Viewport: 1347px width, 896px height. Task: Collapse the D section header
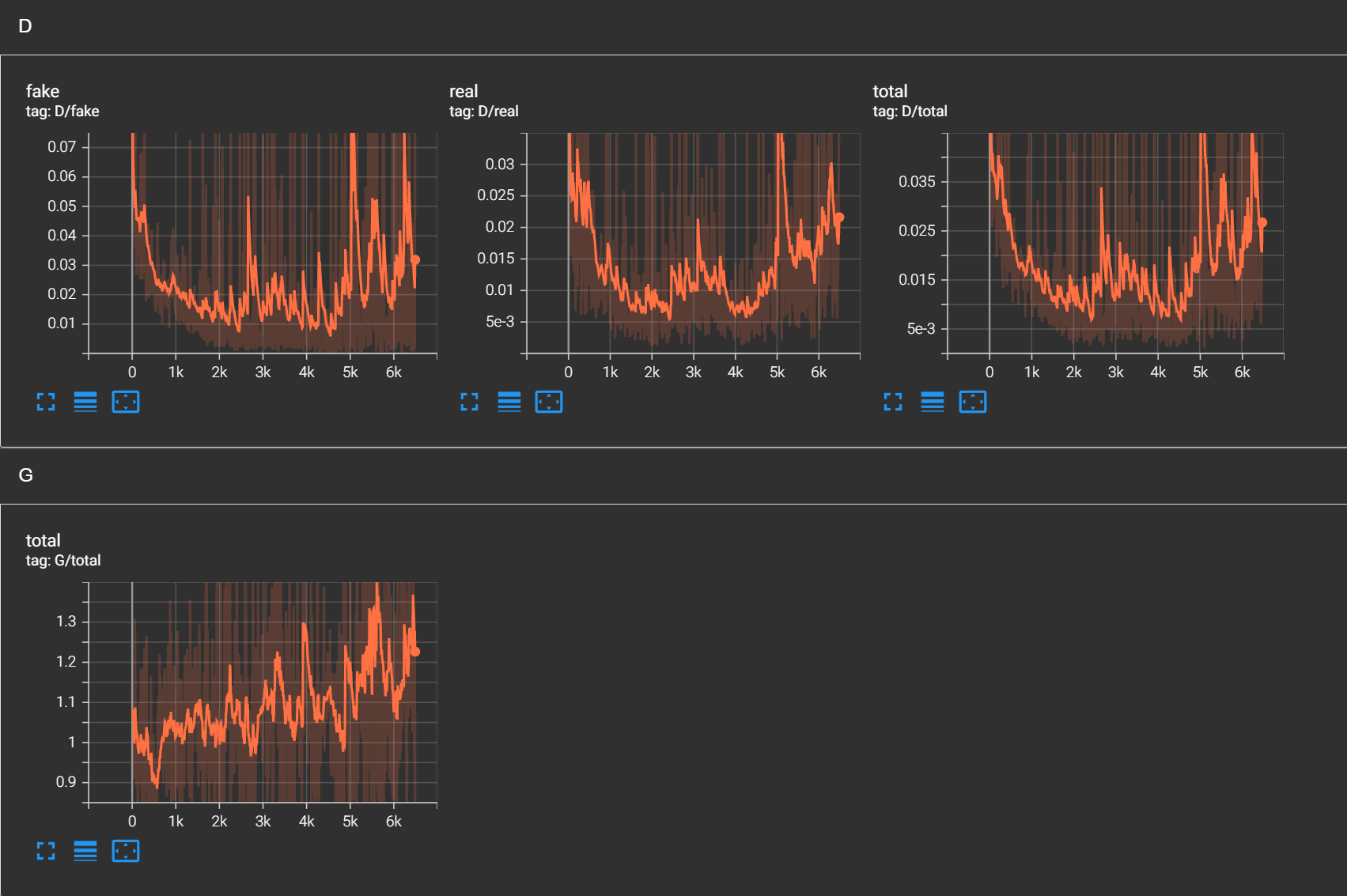point(673,27)
